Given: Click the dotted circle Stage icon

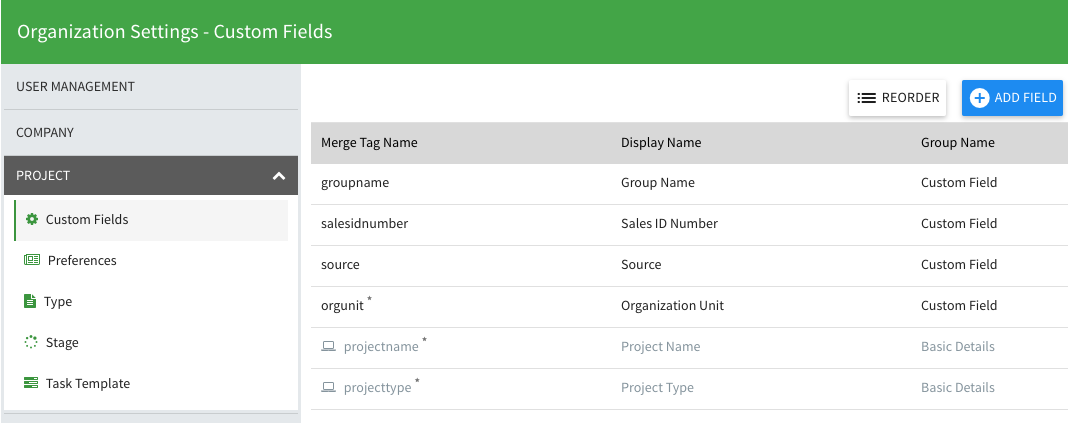Looking at the screenshot, I should pyautogui.click(x=31, y=343).
